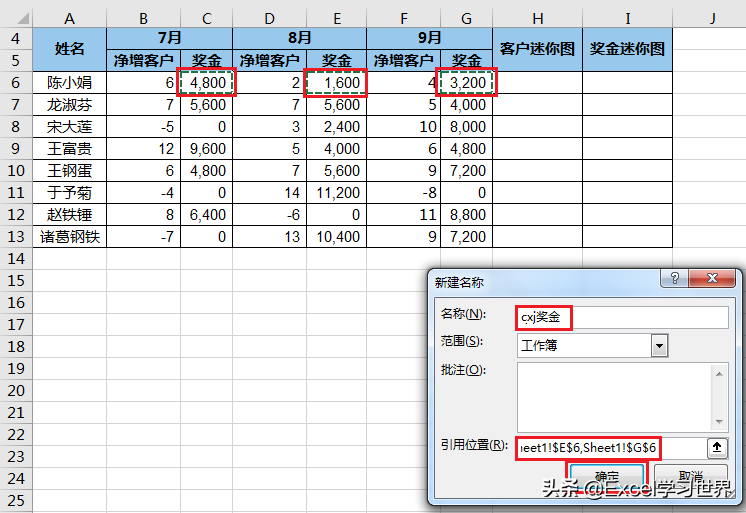746x513 pixels.
Task: Select column E header
Action: point(336,19)
